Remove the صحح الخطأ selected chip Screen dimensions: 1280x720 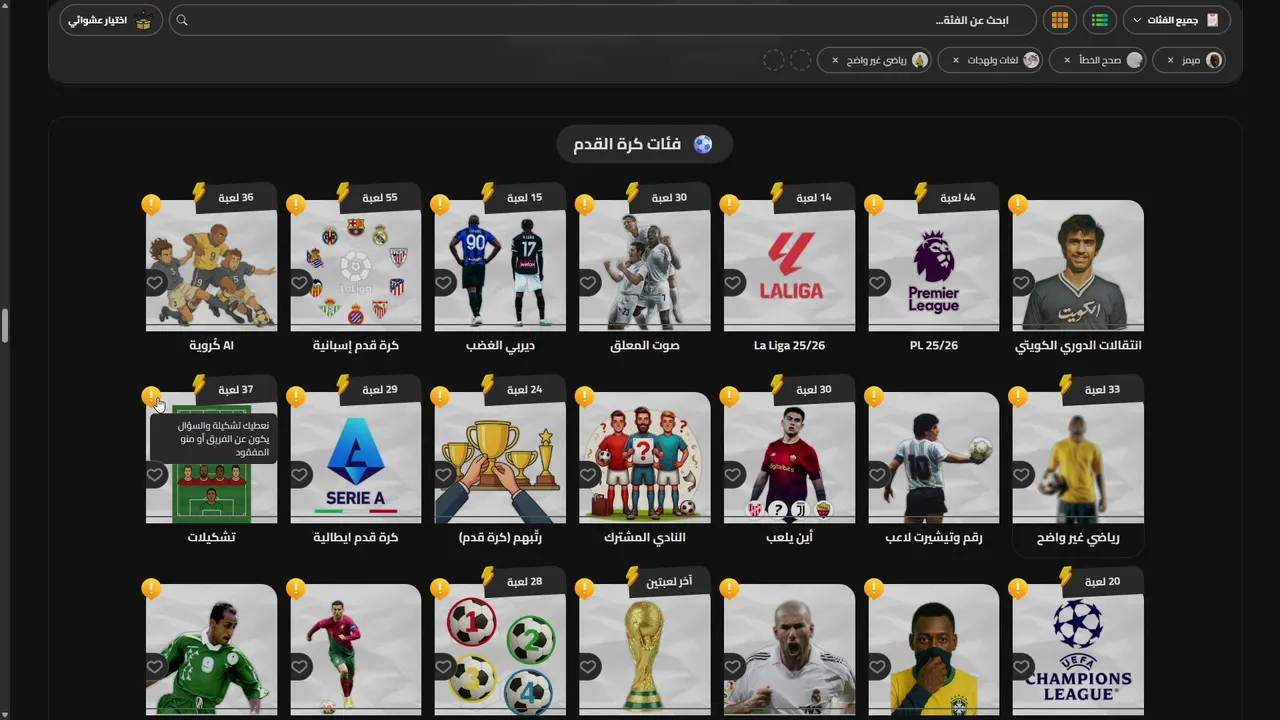tap(1067, 60)
